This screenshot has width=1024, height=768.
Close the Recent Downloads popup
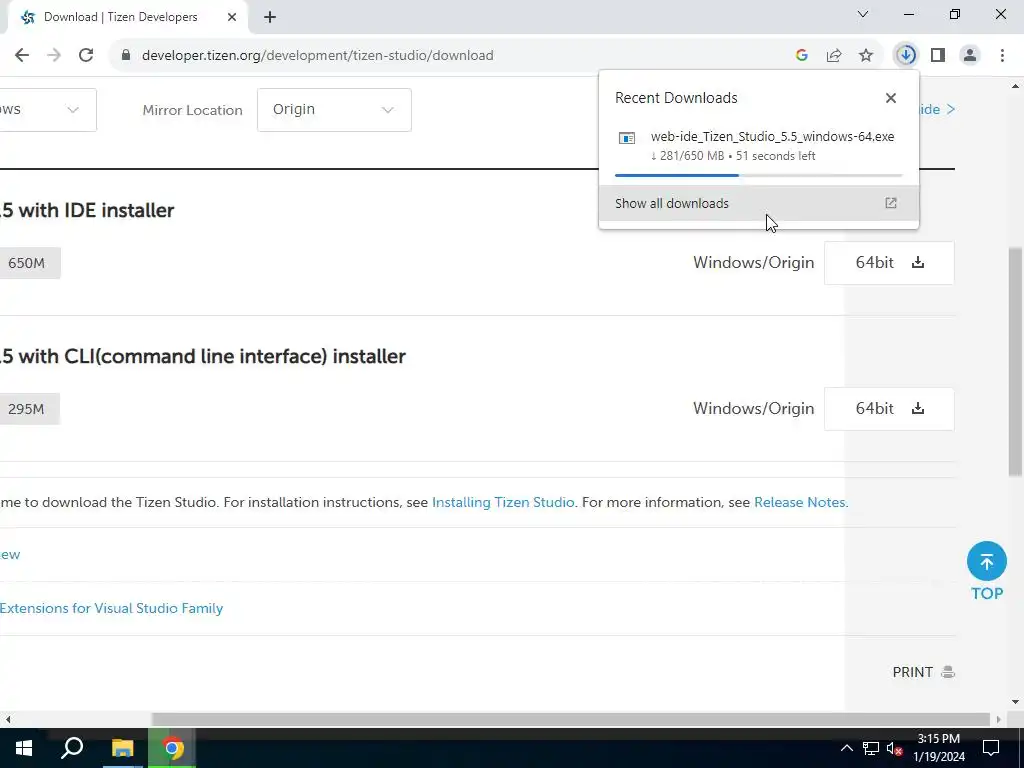pyautogui.click(x=891, y=98)
